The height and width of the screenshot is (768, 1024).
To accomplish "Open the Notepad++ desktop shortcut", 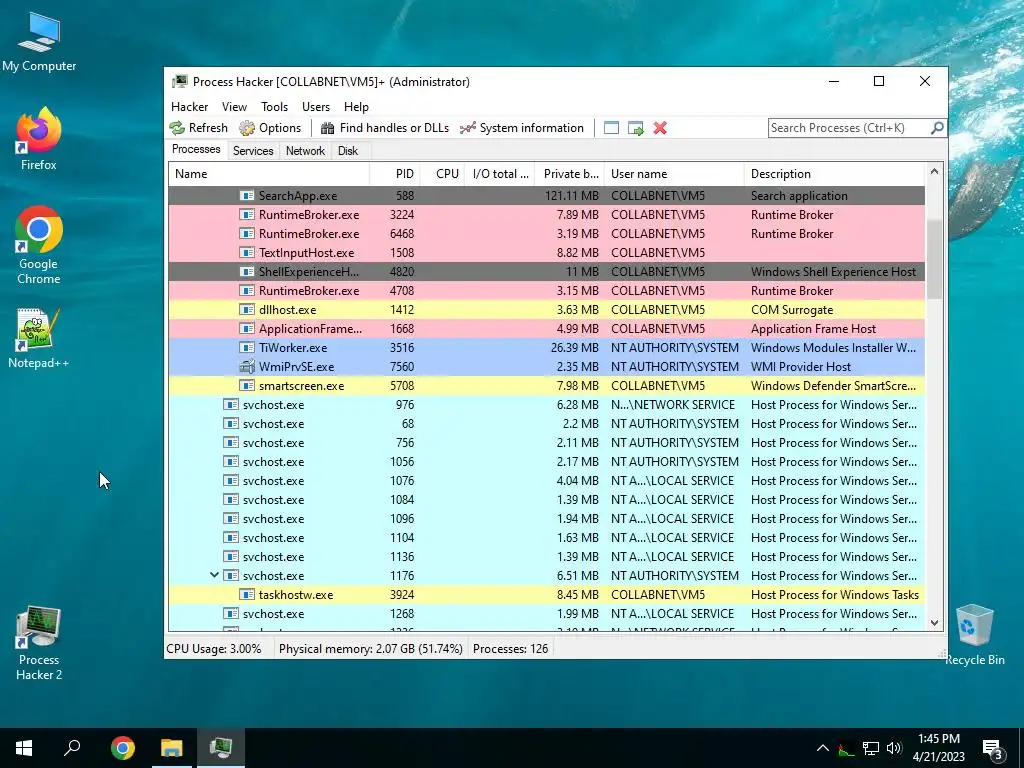I will pos(39,338).
